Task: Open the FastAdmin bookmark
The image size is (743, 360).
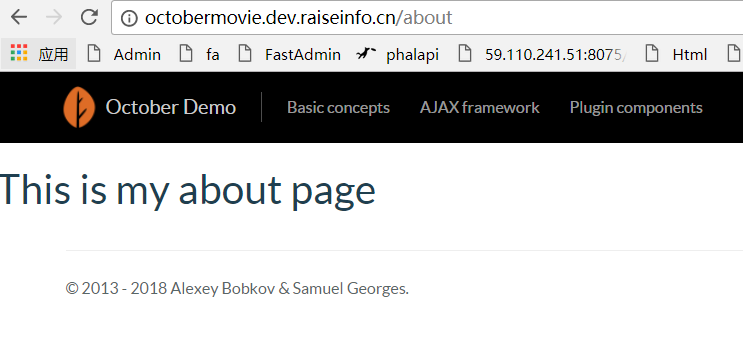Action: click(x=289, y=54)
